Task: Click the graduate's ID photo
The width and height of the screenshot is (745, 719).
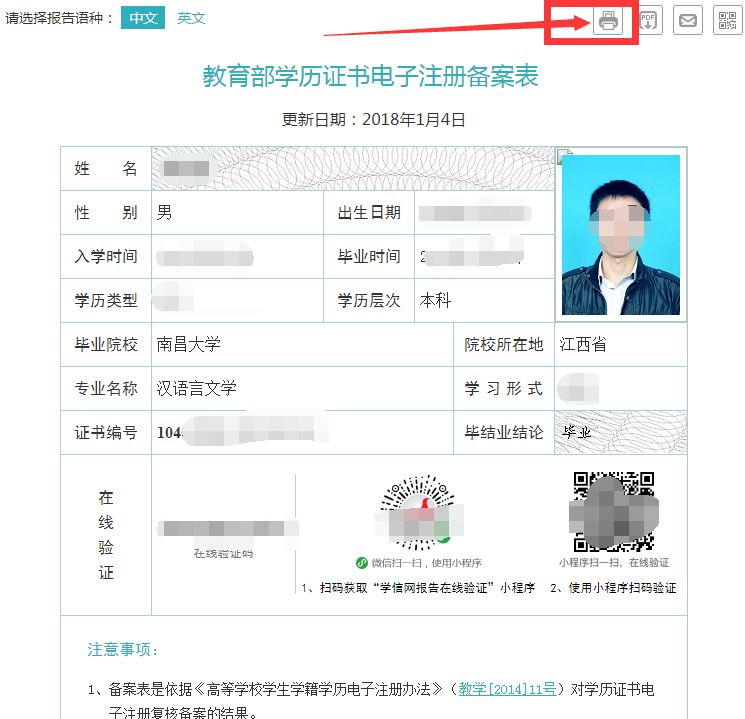Action: (620, 234)
